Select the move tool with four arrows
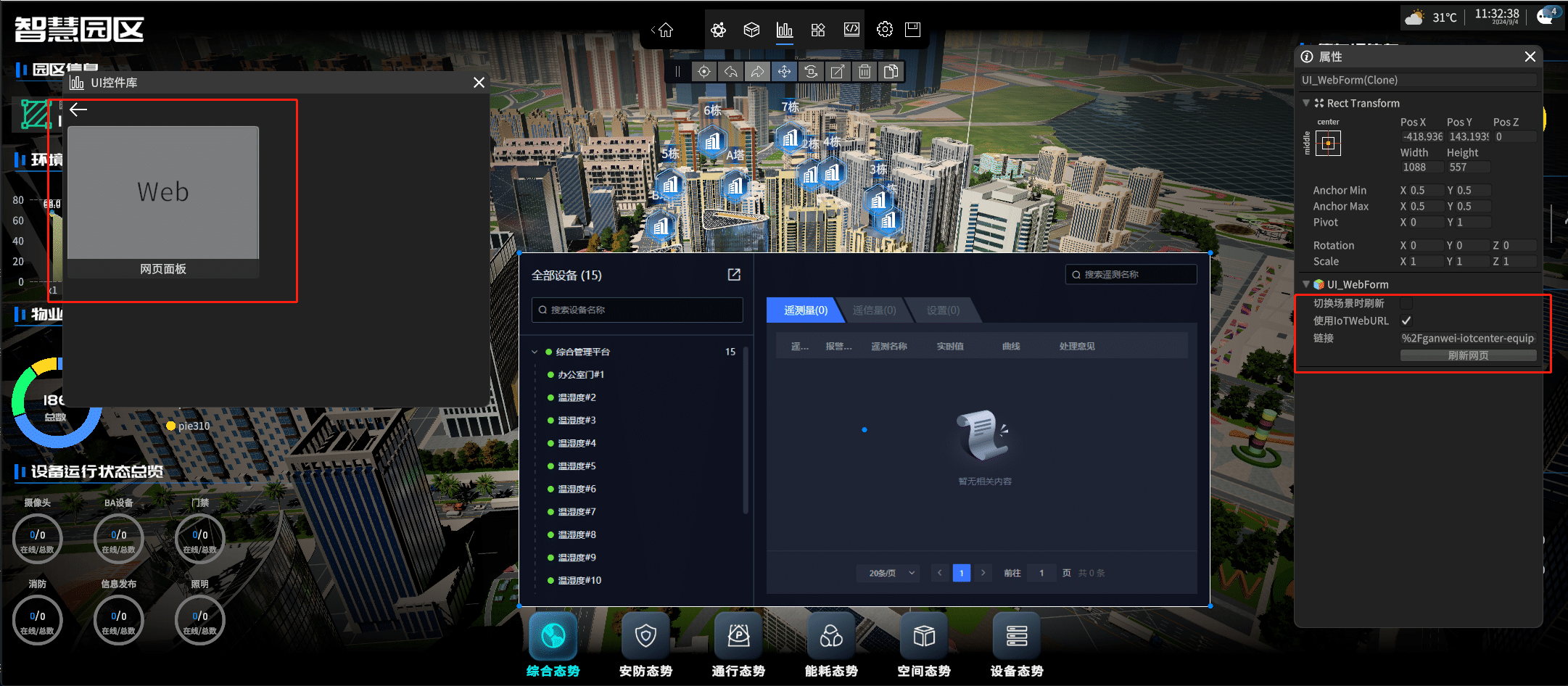 click(x=784, y=72)
